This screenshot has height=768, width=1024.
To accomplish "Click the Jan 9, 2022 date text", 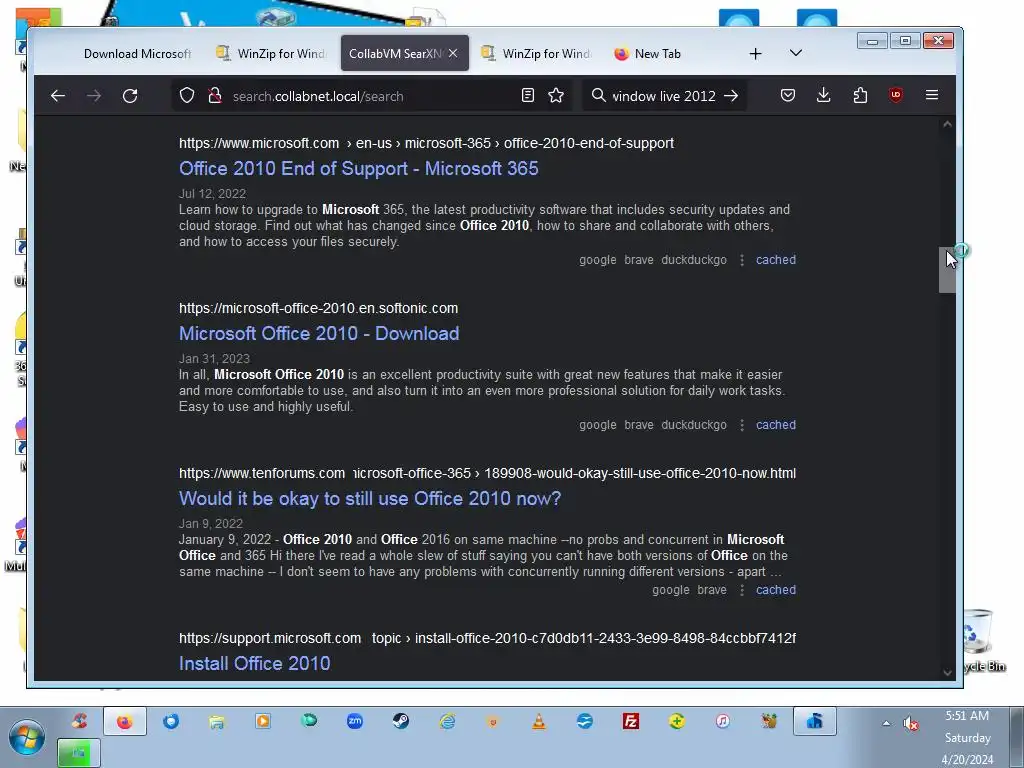I will (x=211, y=524).
